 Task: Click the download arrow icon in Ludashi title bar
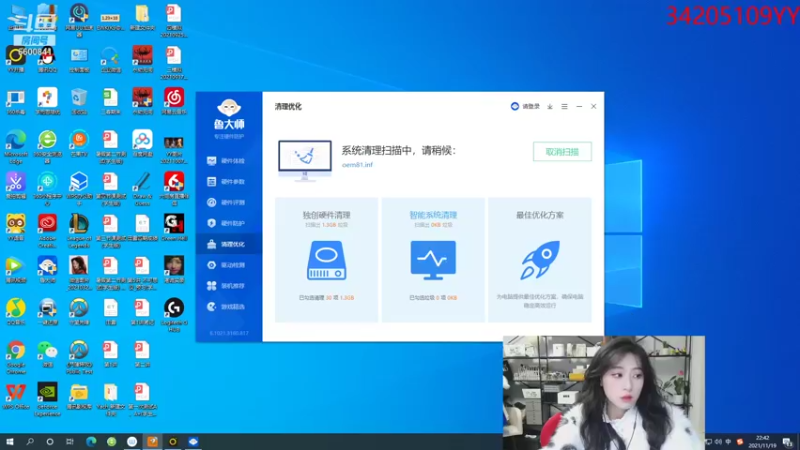click(550, 107)
